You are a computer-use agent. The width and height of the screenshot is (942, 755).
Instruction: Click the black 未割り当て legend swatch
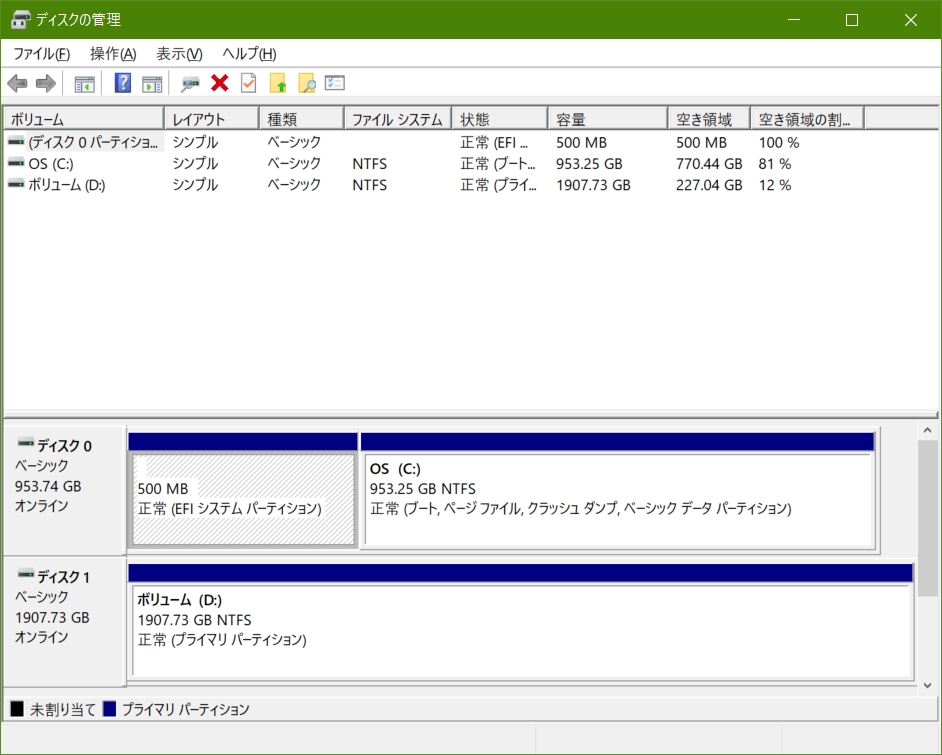[17, 709]
